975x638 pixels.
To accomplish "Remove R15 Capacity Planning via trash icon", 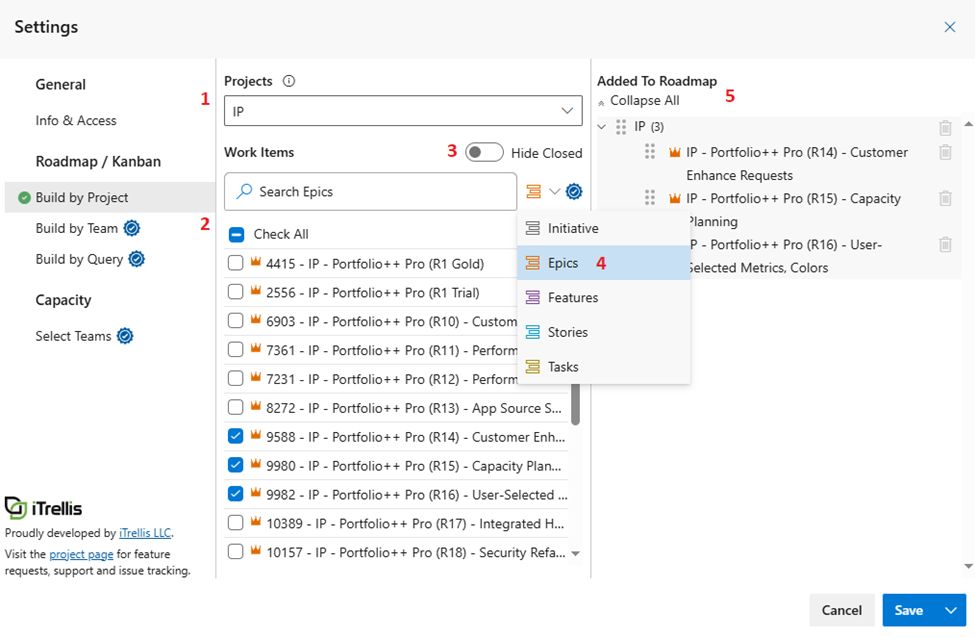I will (945, 198).
